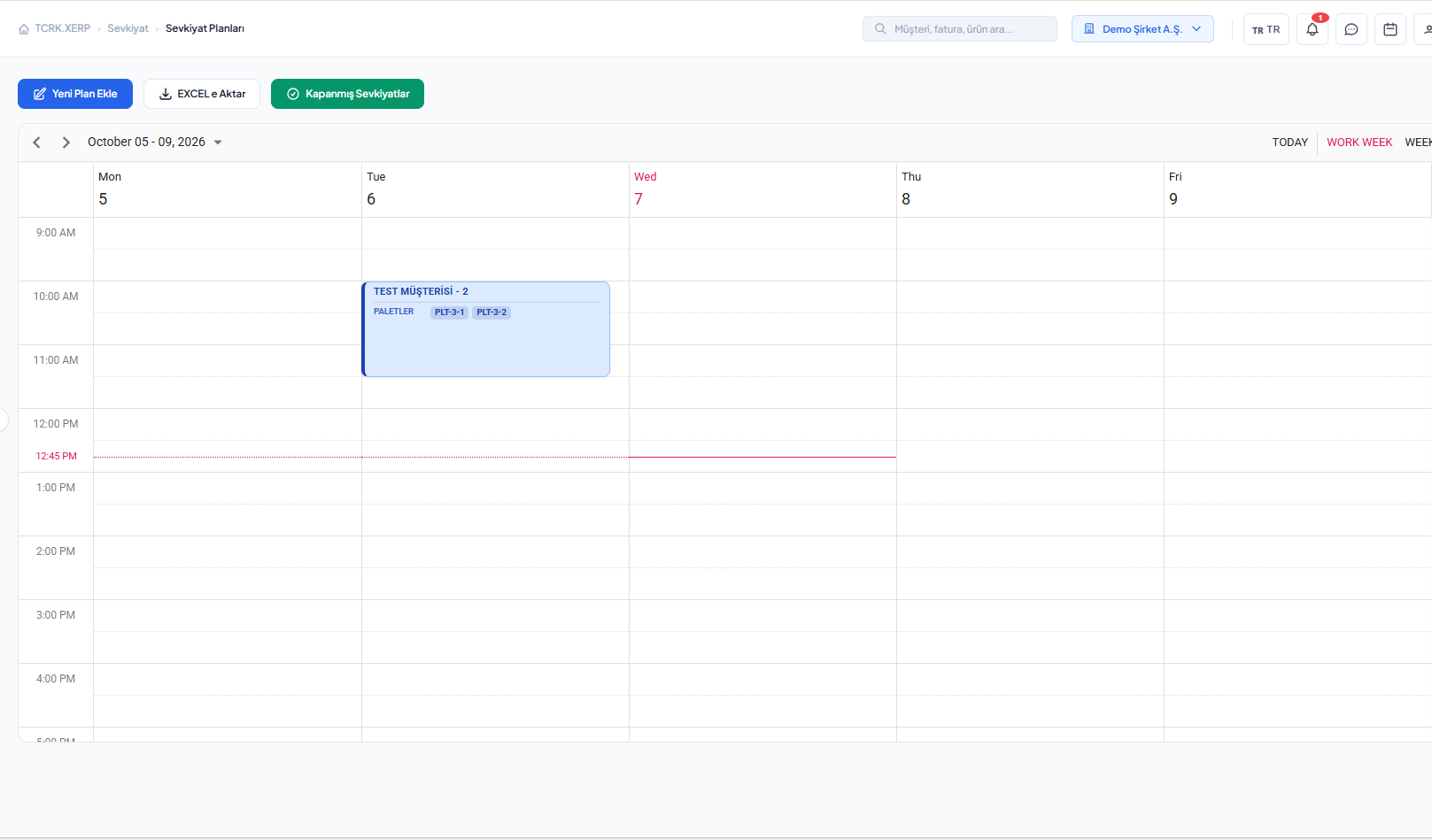Select the Thu 8 day header
1432x840 pixels.
click(1030, 189)
